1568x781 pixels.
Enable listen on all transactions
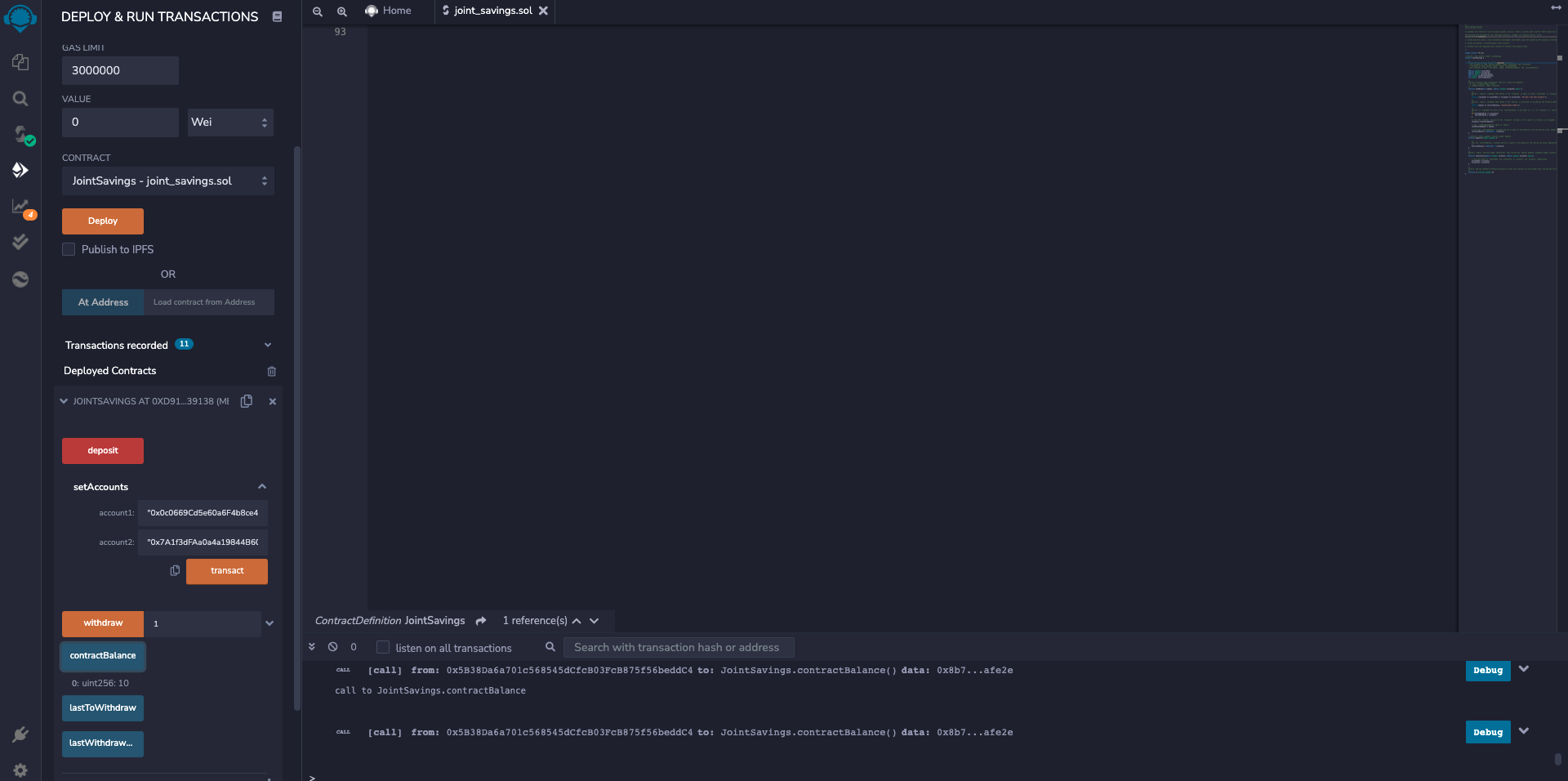(382, 647)
